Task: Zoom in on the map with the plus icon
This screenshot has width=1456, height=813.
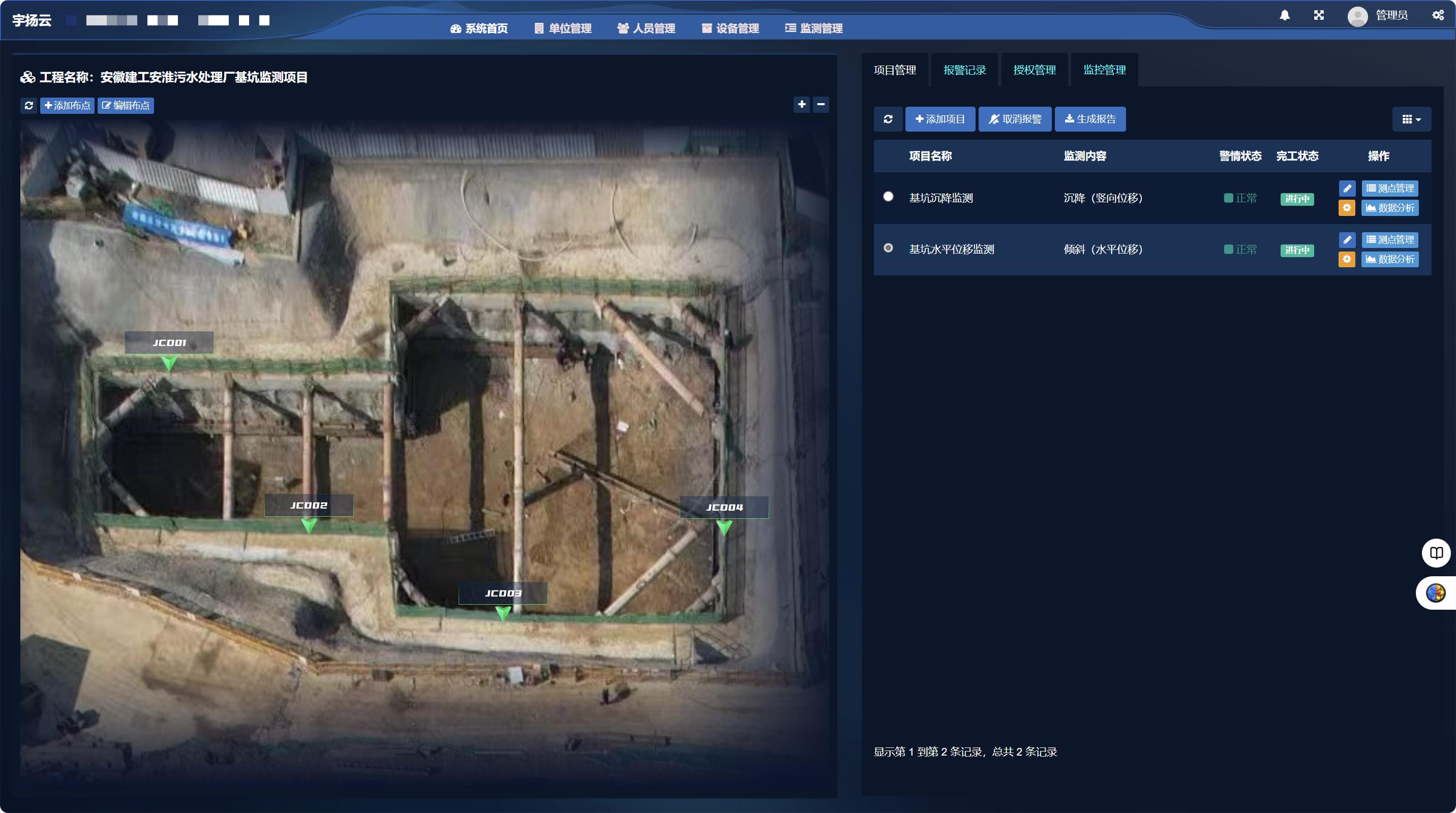Action: click(802, 105)
